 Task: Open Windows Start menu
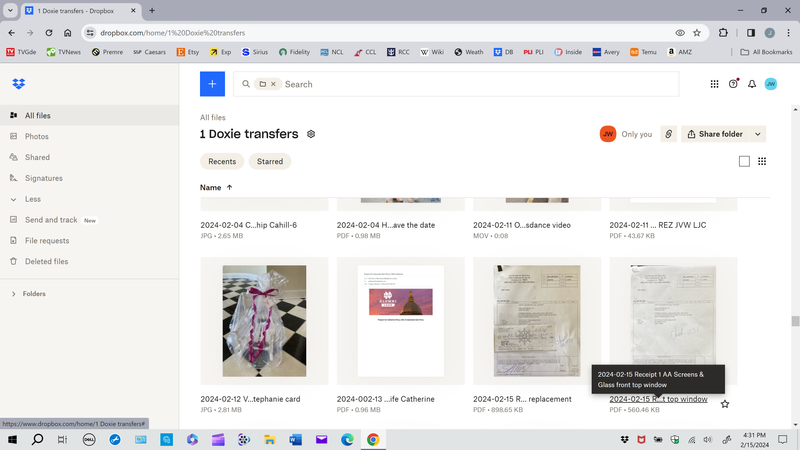click(x=12, y=440)
